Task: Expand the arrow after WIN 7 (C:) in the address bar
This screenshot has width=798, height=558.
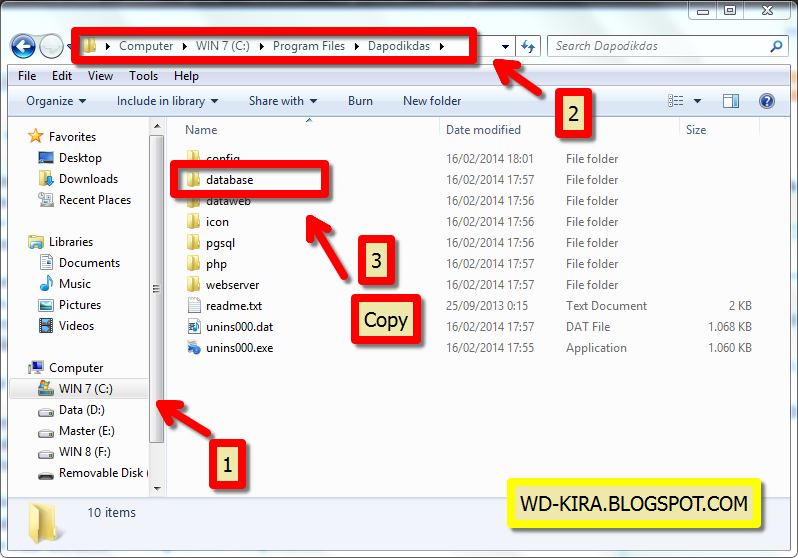Action: 262,46
